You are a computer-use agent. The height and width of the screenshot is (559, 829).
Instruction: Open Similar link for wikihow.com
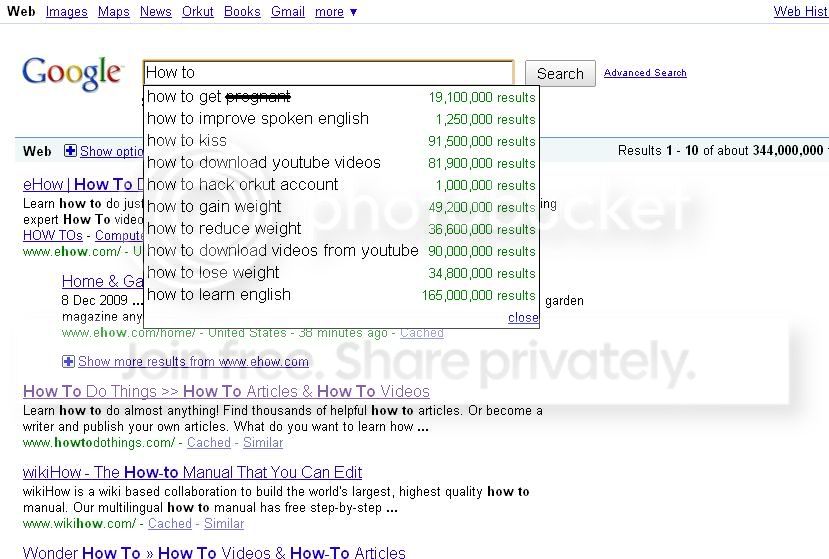click(224, 524)
